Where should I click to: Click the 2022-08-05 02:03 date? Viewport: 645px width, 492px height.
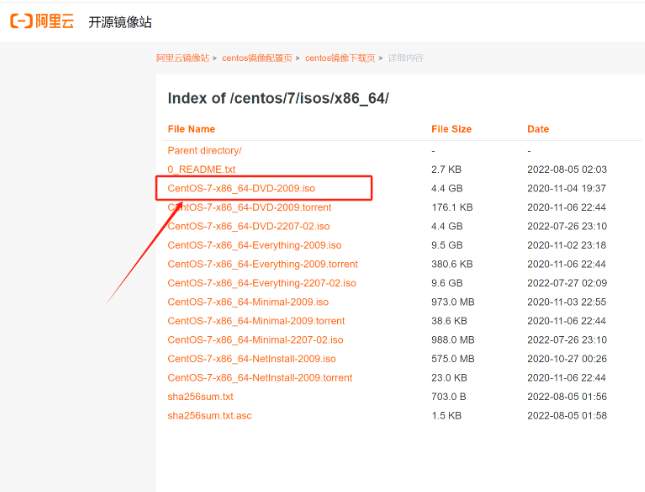coord(567,169)
